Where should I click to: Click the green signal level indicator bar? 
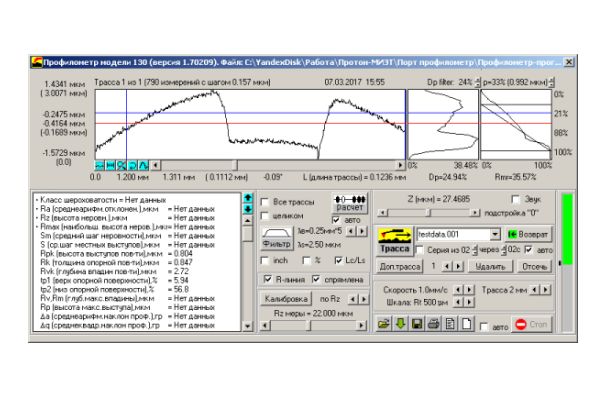click(x=567, y=229)
